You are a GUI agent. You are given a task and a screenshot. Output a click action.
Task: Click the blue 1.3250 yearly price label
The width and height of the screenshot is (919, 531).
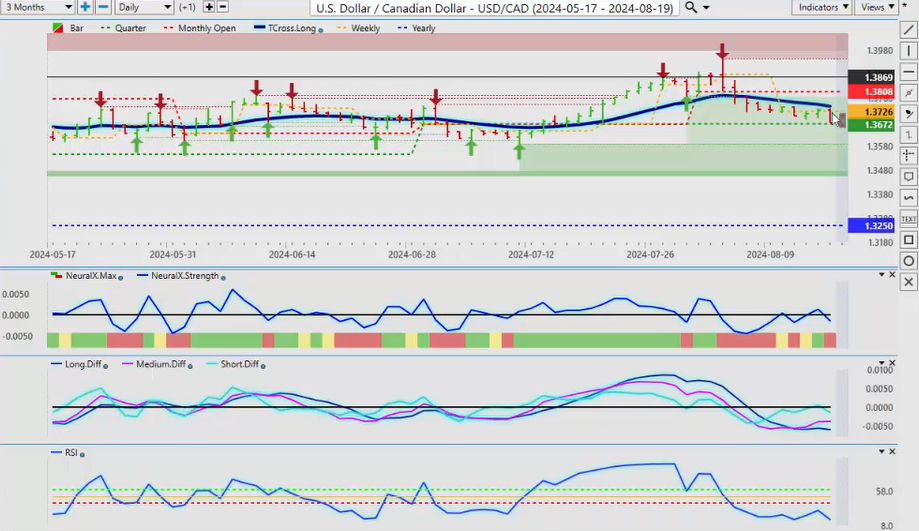coord(862,226)
